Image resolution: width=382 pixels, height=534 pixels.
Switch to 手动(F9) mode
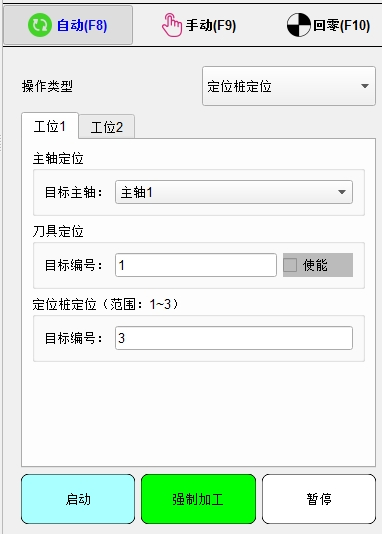click(199, 25)
